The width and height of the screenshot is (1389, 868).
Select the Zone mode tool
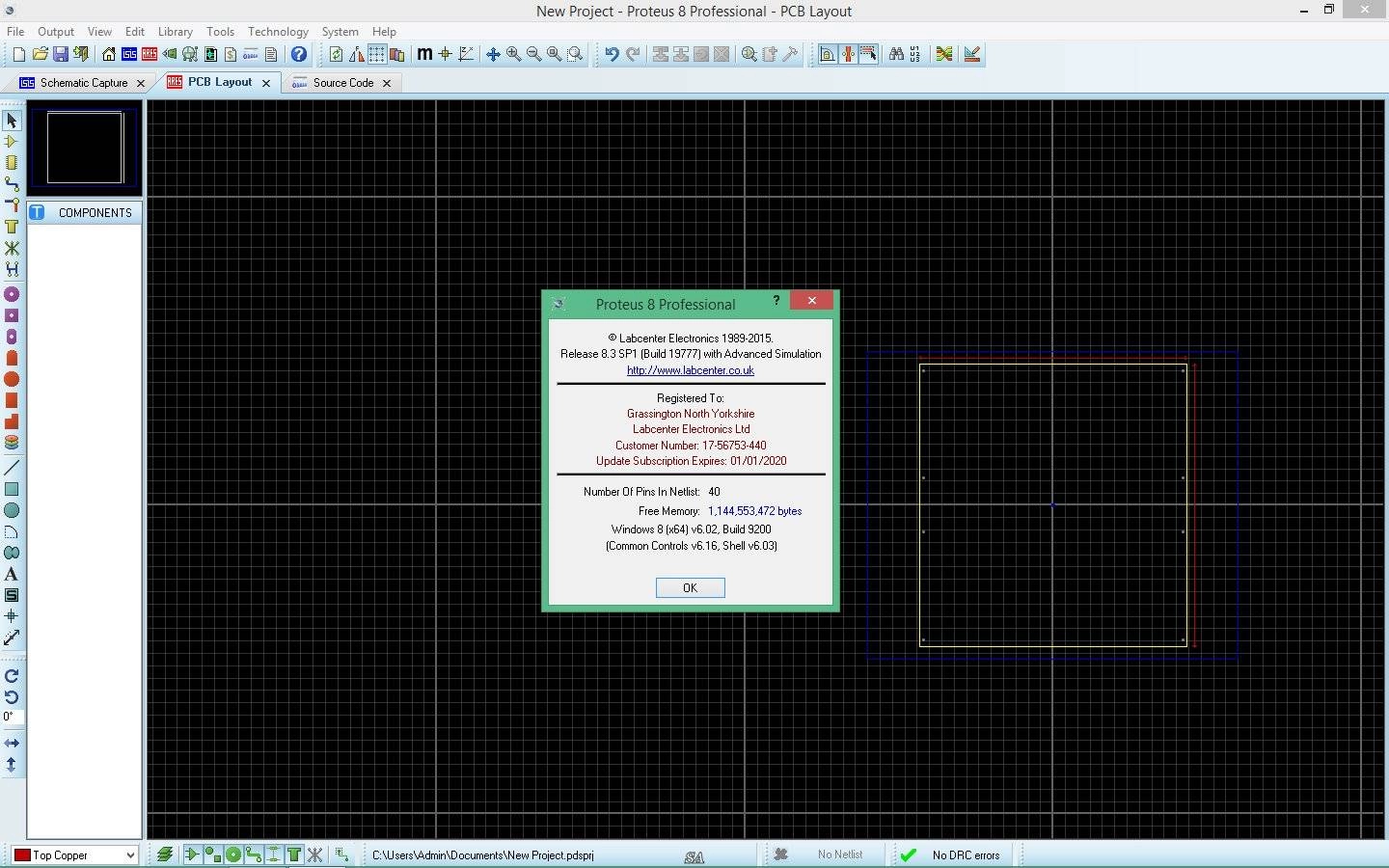(12, 227)
